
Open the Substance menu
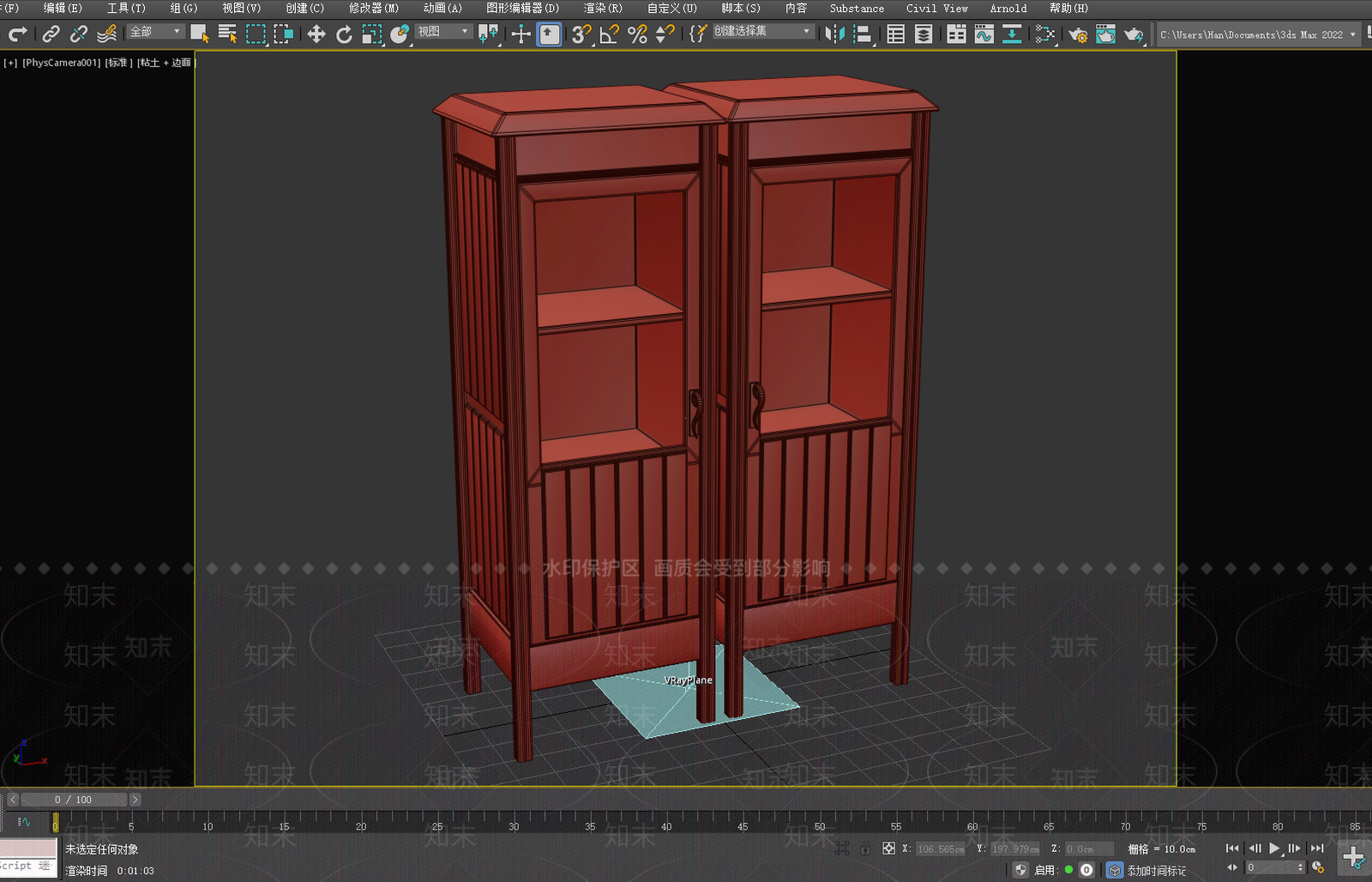coord(857,8)
